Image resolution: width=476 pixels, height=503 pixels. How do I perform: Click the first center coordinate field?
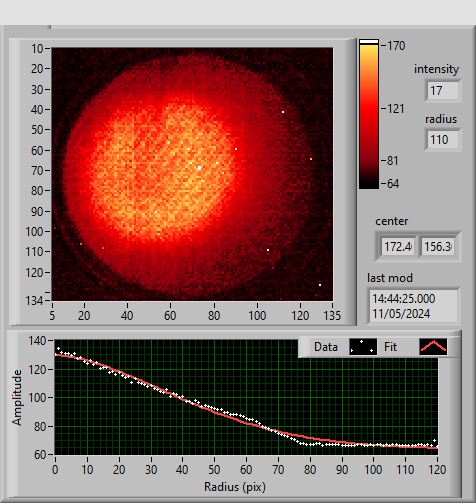tap(398, 247)
